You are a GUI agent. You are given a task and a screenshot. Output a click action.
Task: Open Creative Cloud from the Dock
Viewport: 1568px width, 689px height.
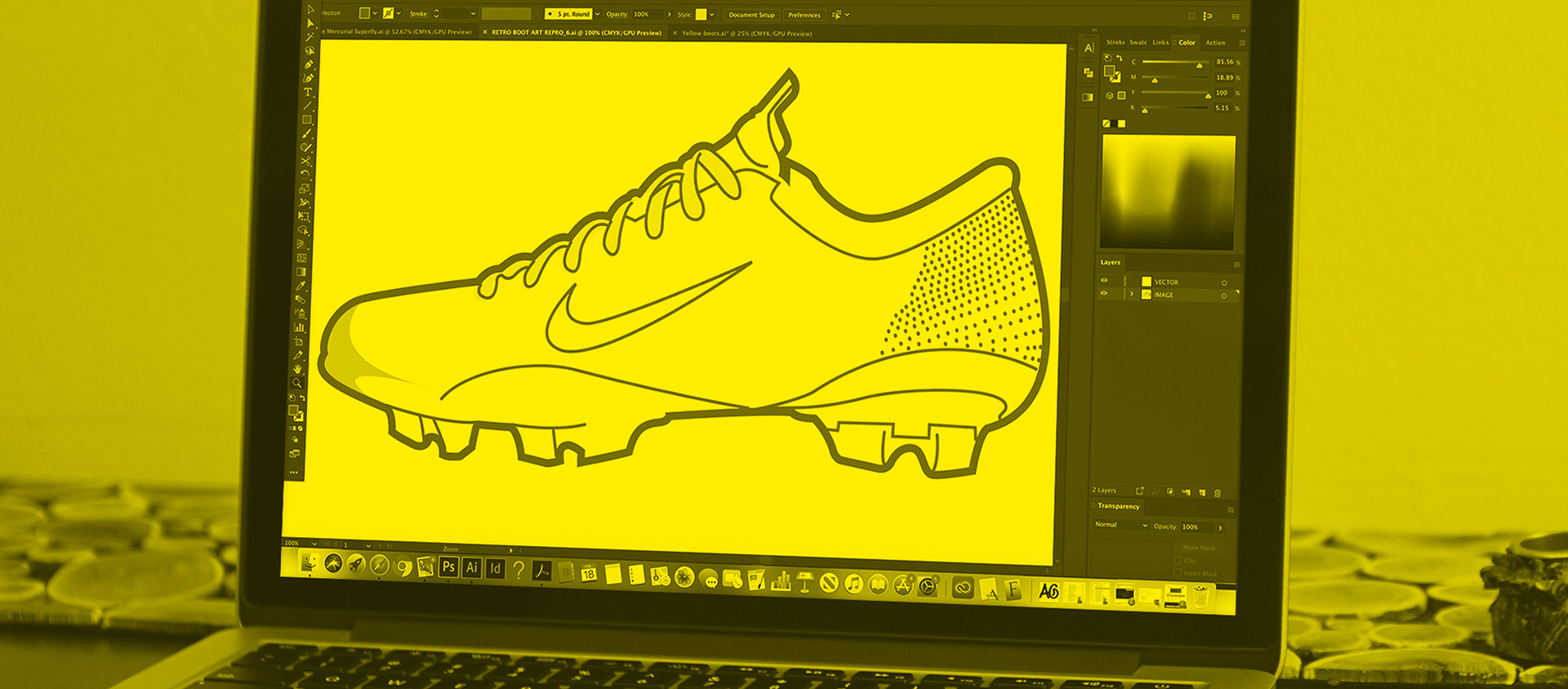click(963, 588)
